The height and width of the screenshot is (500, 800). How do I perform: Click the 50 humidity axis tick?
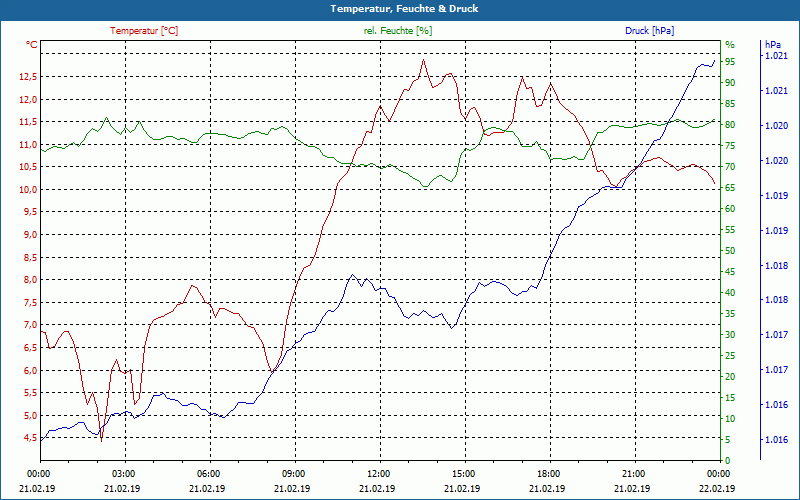[730, 251]
